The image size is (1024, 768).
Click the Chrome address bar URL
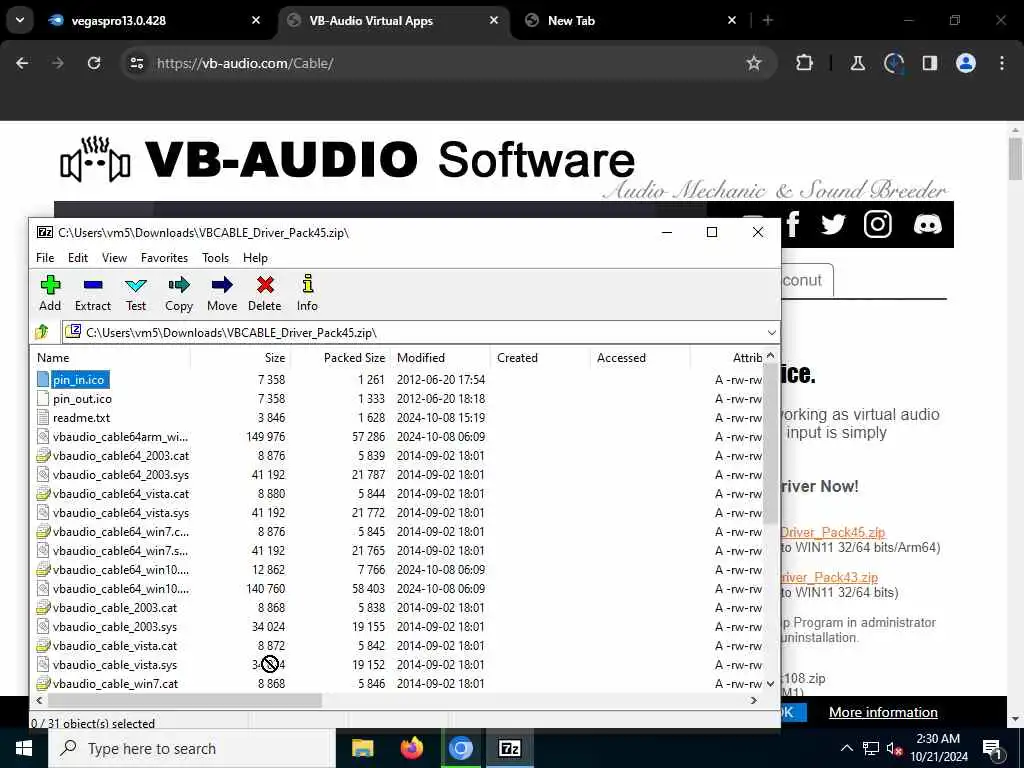click(x=245, y=63)
